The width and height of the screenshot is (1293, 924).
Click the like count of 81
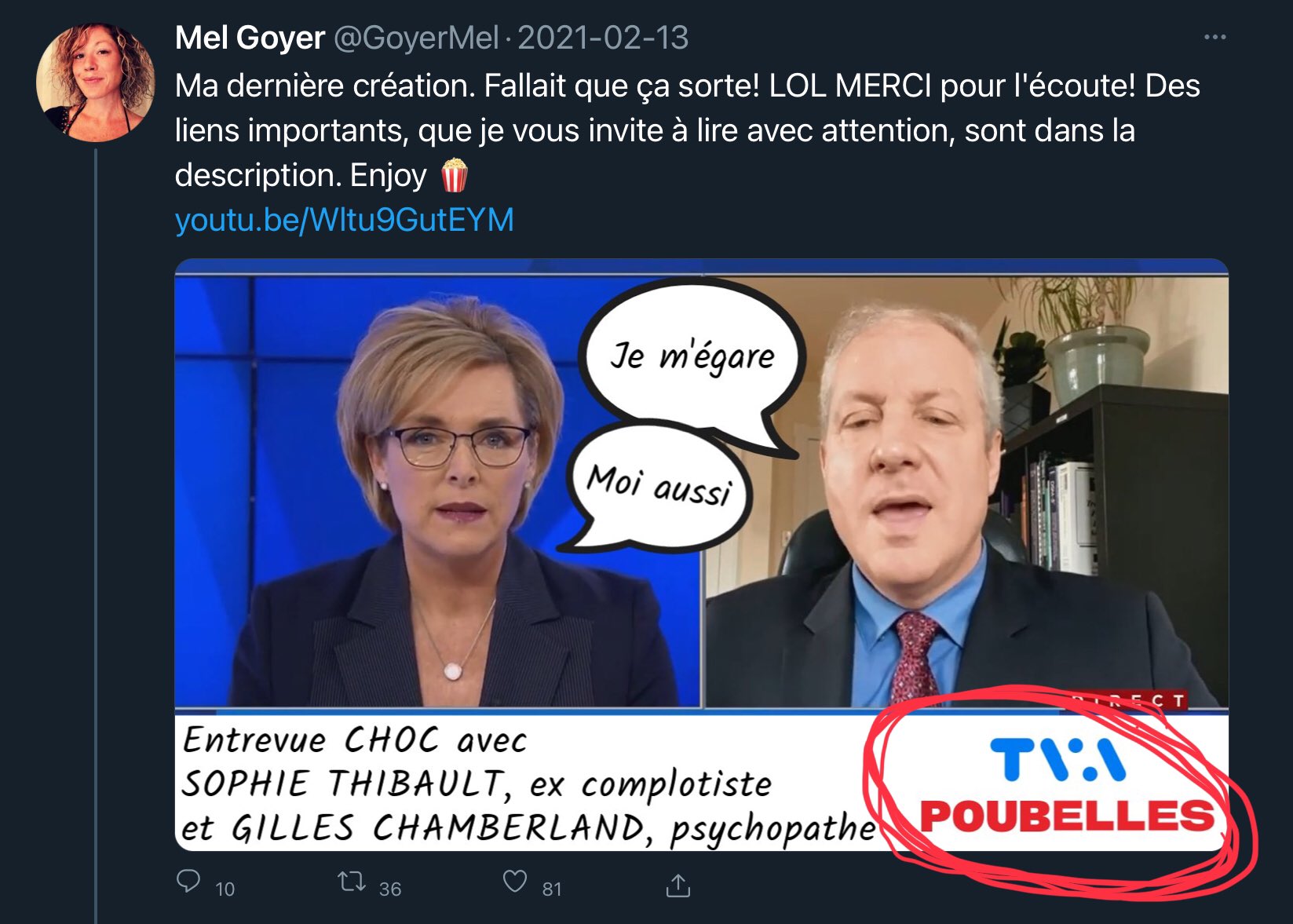pos(552,889)
